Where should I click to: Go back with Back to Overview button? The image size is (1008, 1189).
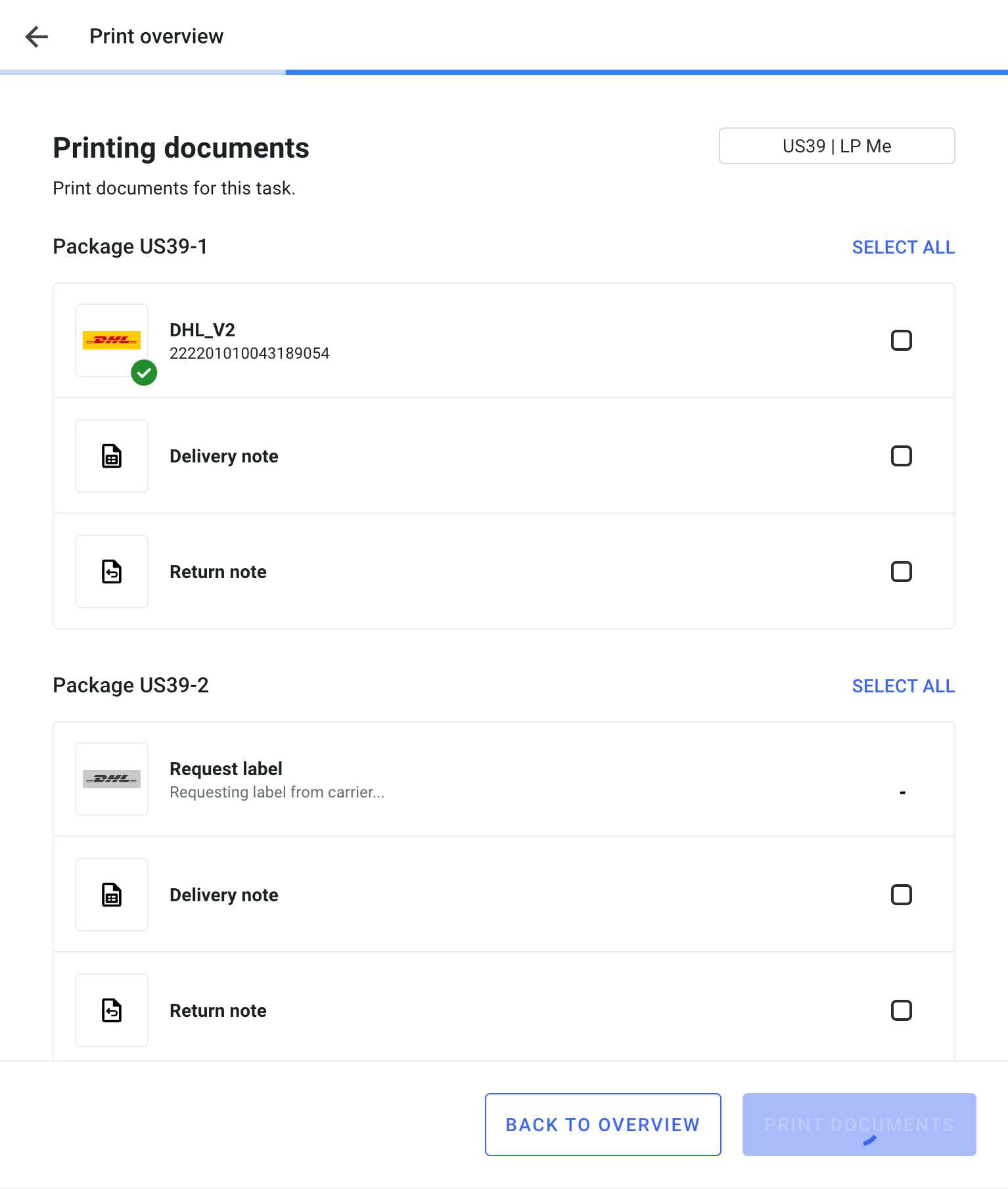coord(603,1125)
